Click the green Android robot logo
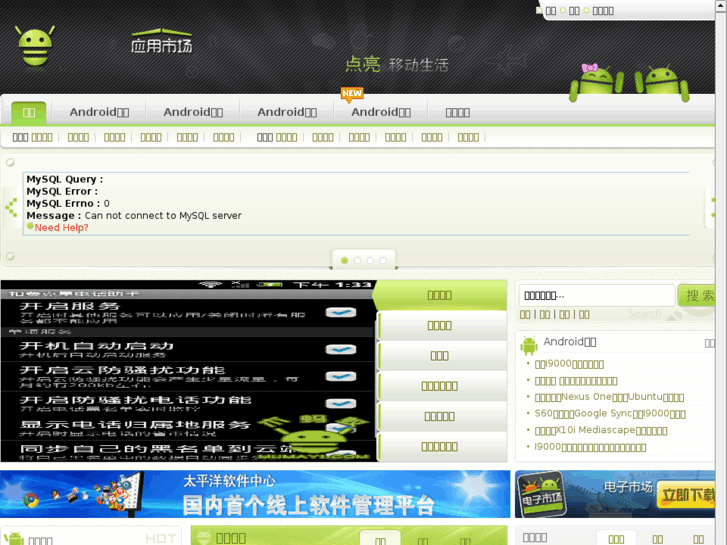 (x=35, y=46)
